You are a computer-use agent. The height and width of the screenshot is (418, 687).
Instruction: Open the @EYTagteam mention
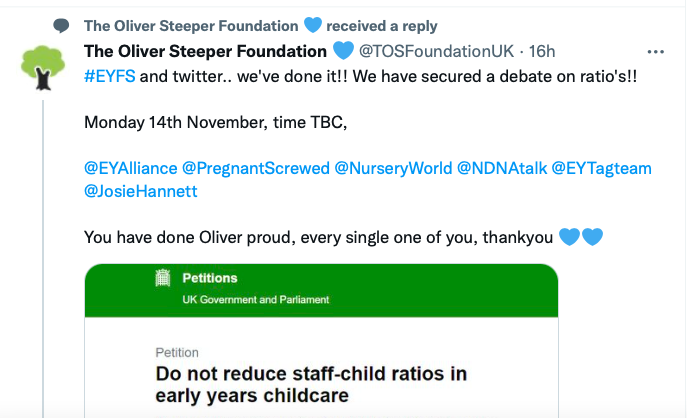click(602, 168)
